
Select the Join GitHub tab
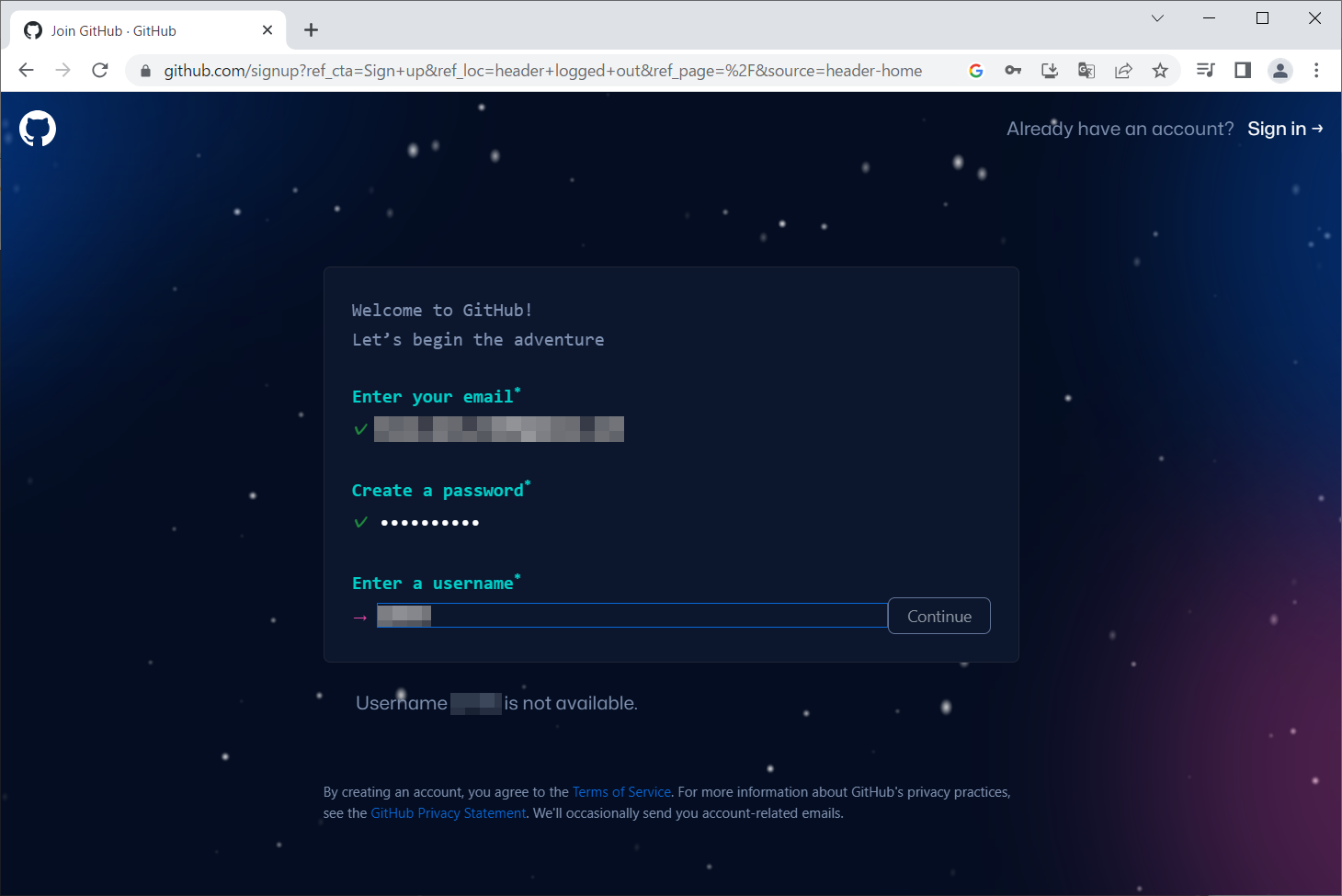point(138,30)
